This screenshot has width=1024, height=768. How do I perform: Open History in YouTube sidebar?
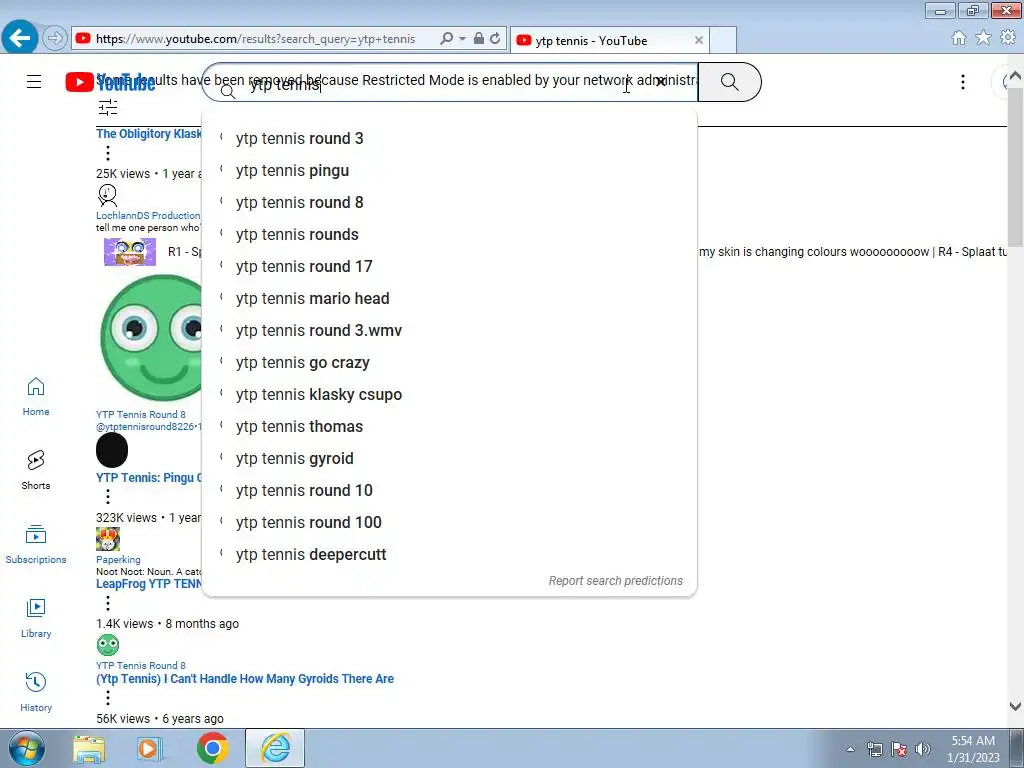(36, 692)
